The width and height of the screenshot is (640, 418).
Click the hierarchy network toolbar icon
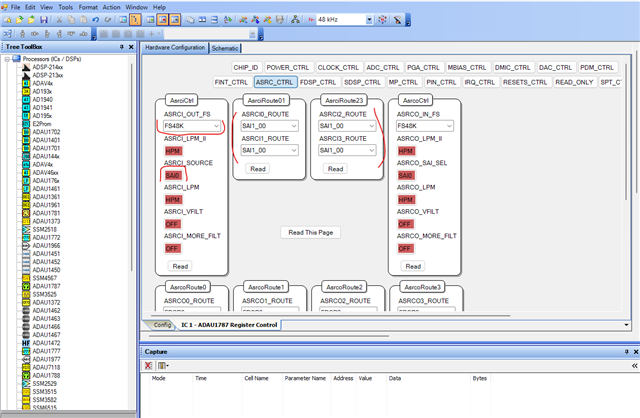click(295, 20)
